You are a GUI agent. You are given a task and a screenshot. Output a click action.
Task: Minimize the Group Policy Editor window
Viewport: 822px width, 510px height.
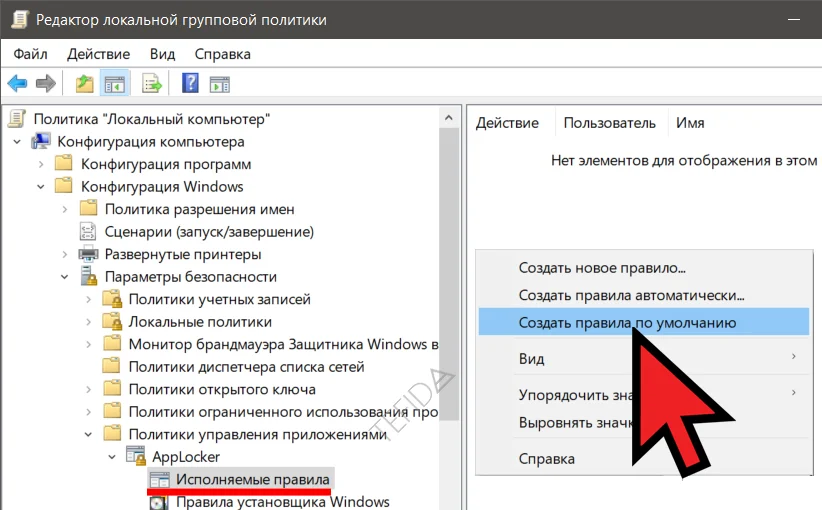pos(794,19)
